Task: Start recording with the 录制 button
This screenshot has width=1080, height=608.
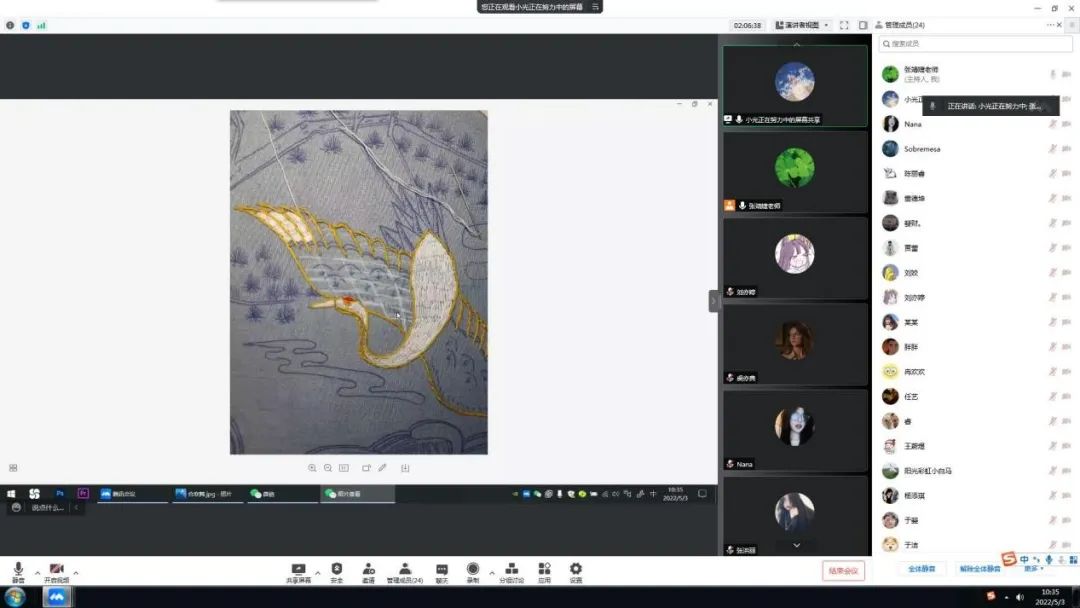Action: [472, 572]
